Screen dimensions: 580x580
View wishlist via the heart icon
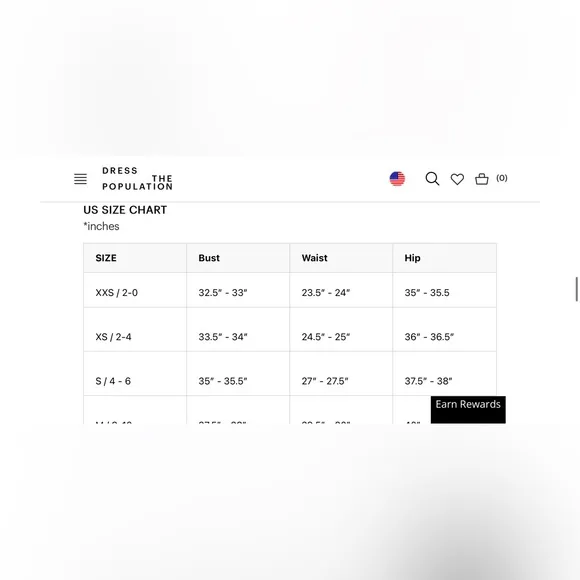pos(457,179)
